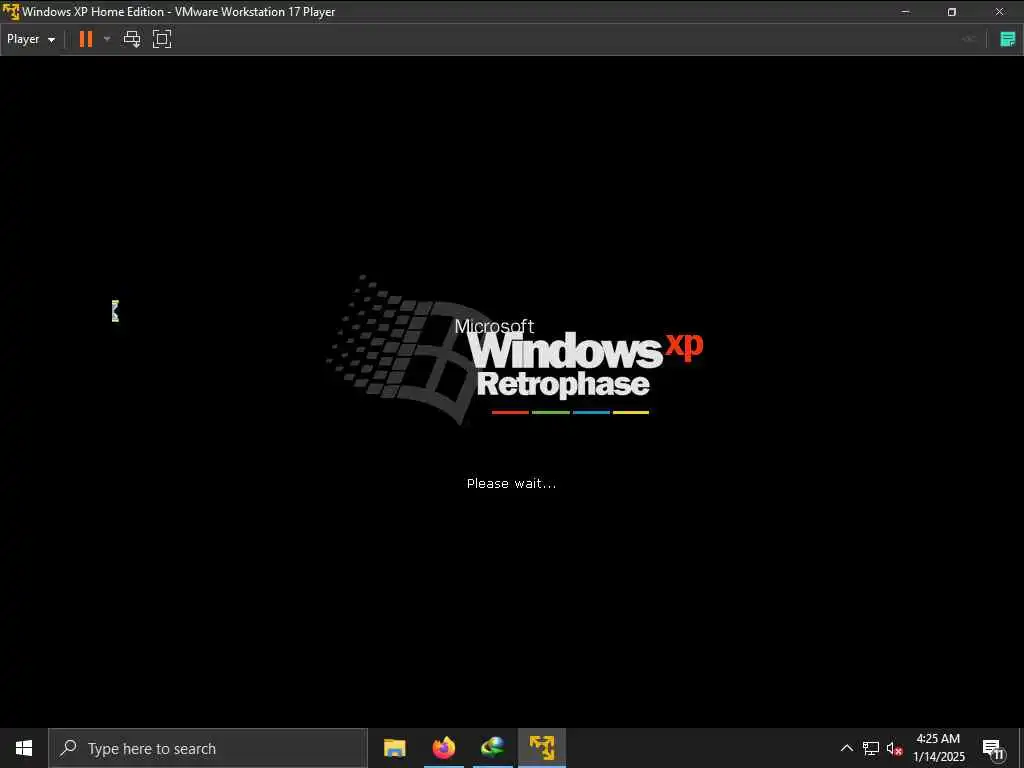Click the muted volume icon
Screen dimensions: 1024x768
[x=895, y=748]
